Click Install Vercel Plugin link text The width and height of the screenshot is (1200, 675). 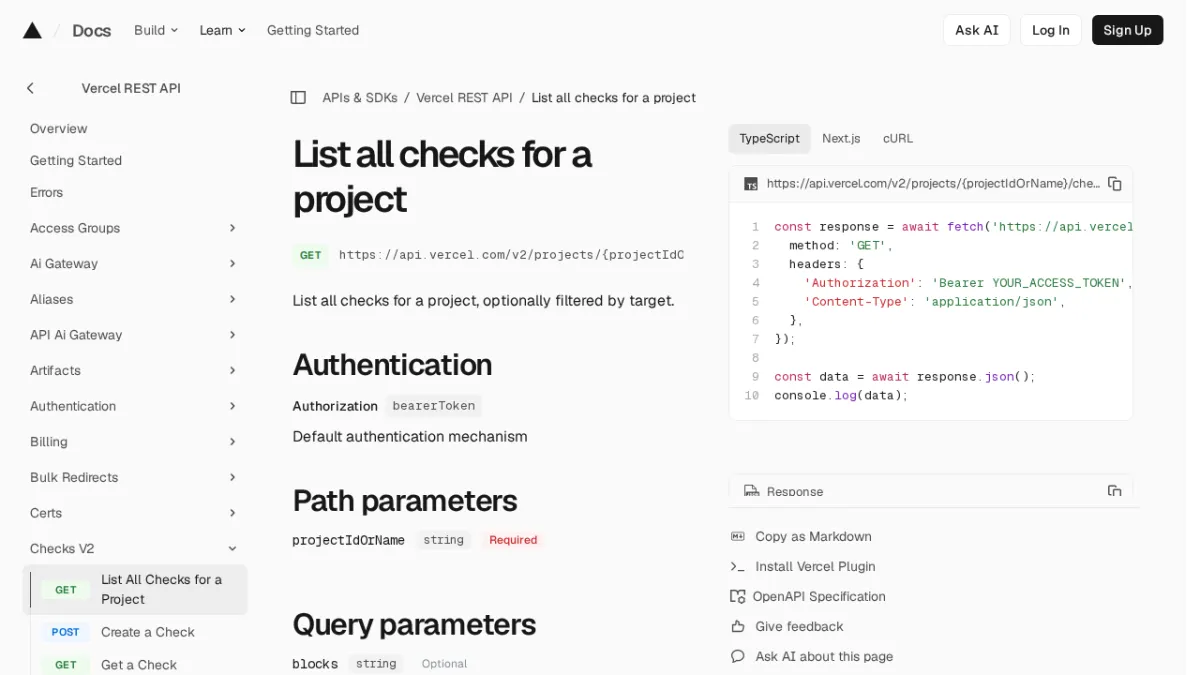[815, 567]
